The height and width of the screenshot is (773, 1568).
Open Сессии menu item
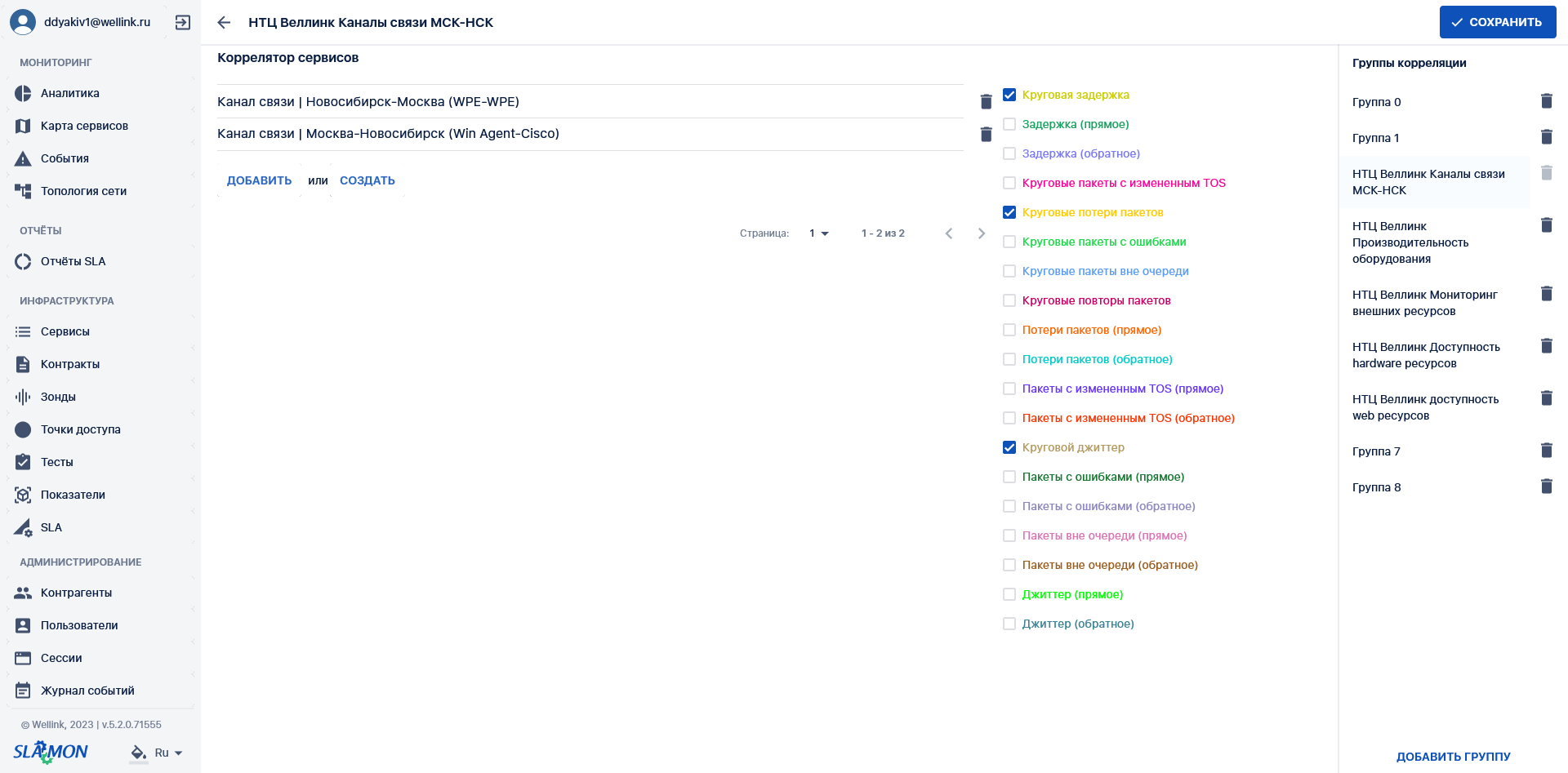(x=100, y=658)
